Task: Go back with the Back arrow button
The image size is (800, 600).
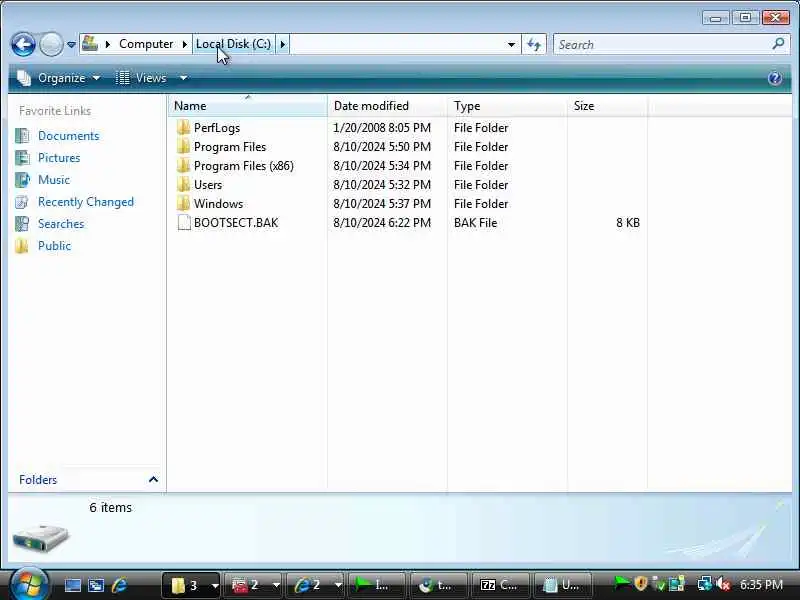Action: [x=23, y=44]
